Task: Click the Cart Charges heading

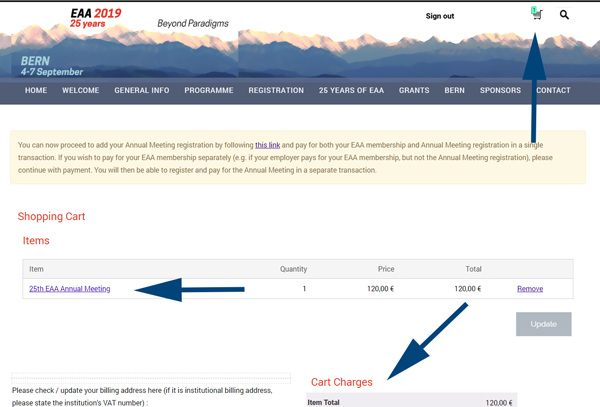Action: click(342, 382)
